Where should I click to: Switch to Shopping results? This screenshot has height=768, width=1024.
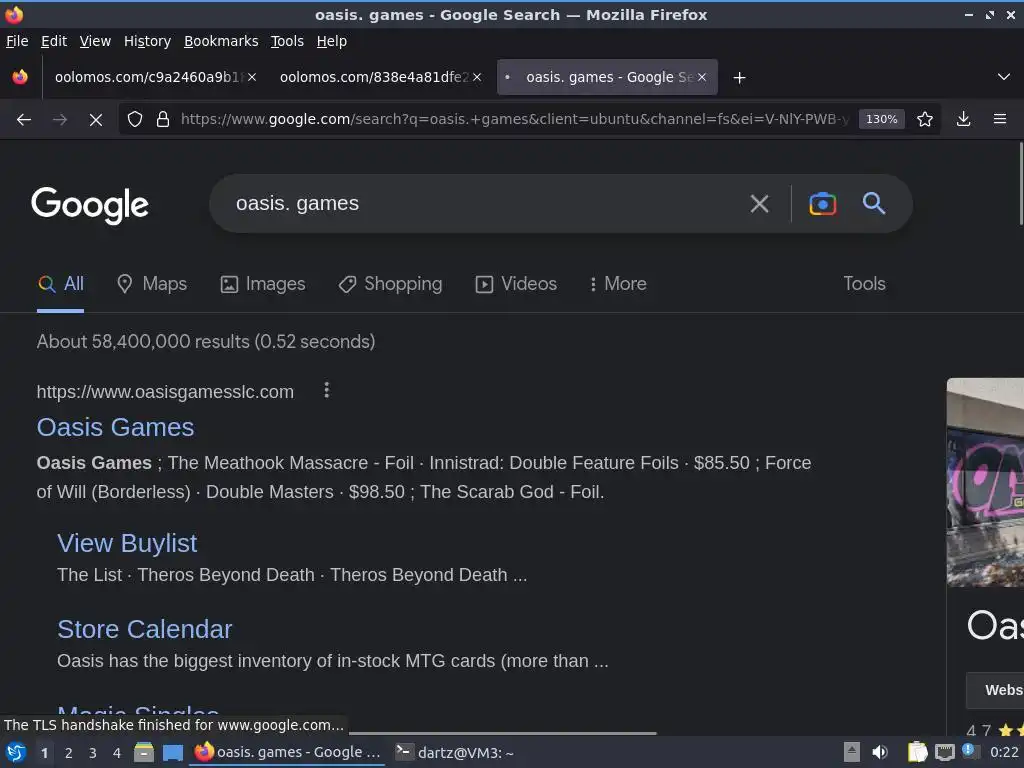[x=391, y=283]
